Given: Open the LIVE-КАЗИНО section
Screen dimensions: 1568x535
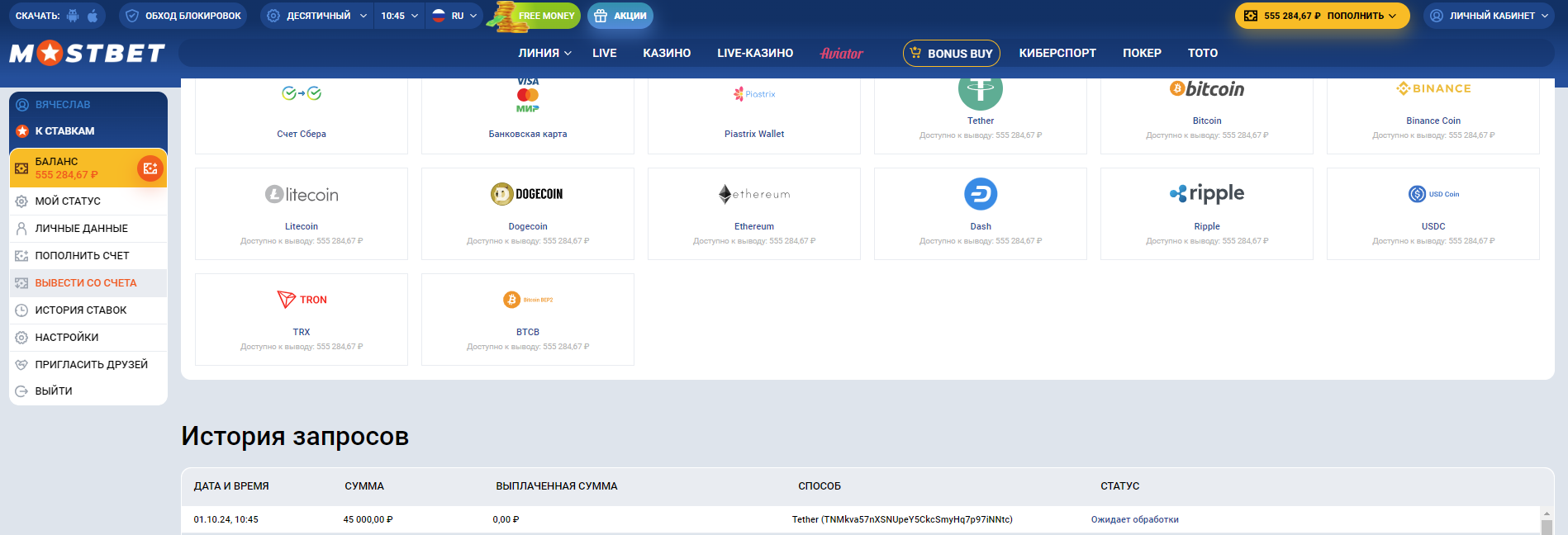Looking at the screenshot, I should click(755, 53).
